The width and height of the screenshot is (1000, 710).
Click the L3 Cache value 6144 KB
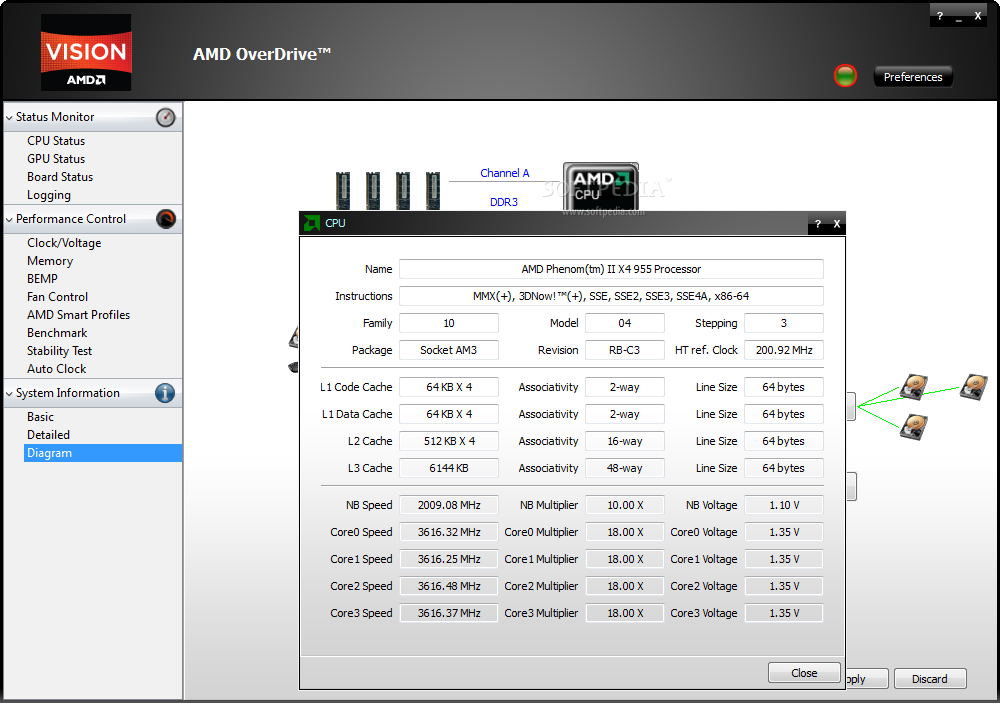448,468
